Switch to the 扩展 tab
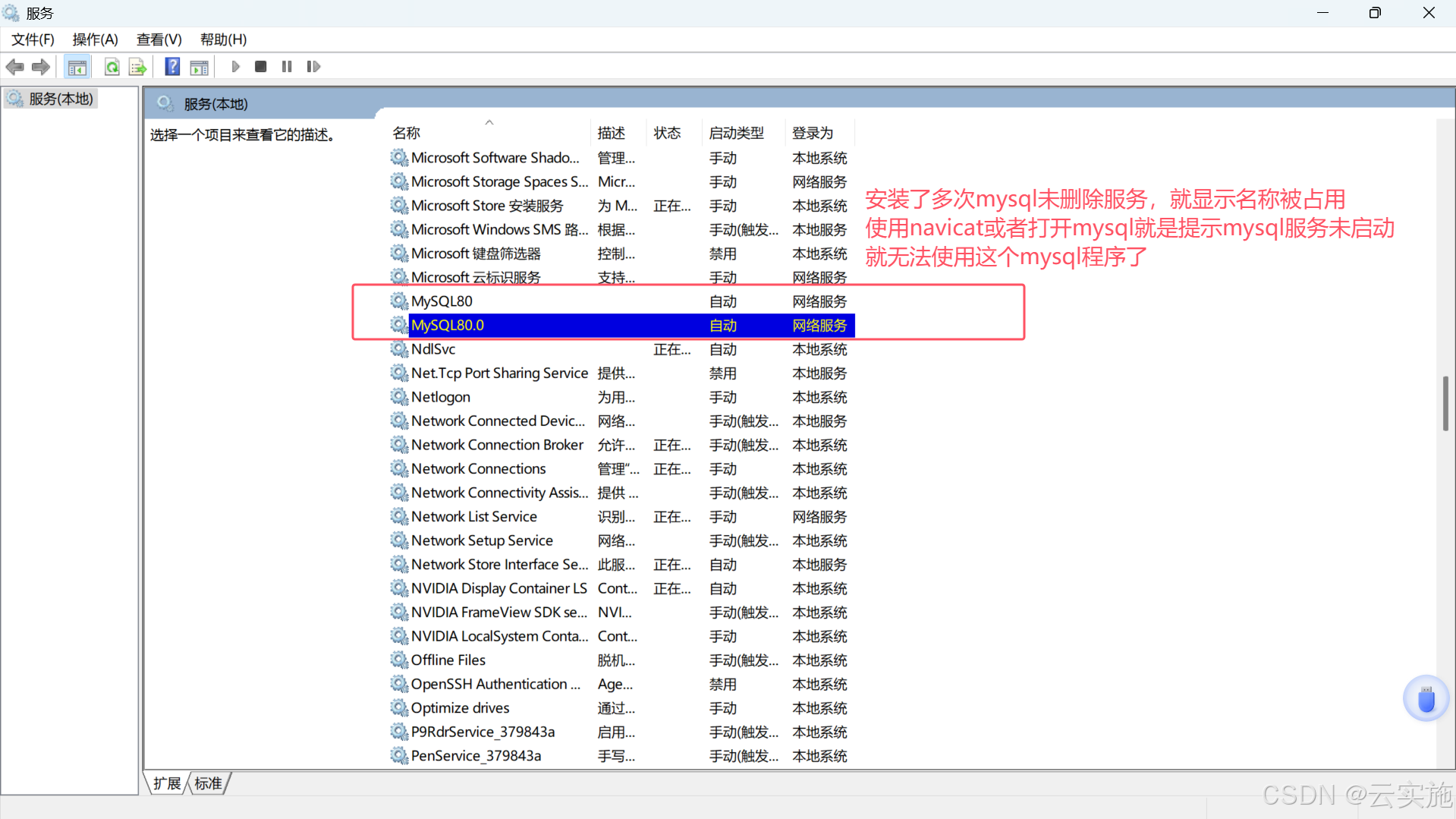The width and height of the screenshot is (1456, 819). point(167,783)
